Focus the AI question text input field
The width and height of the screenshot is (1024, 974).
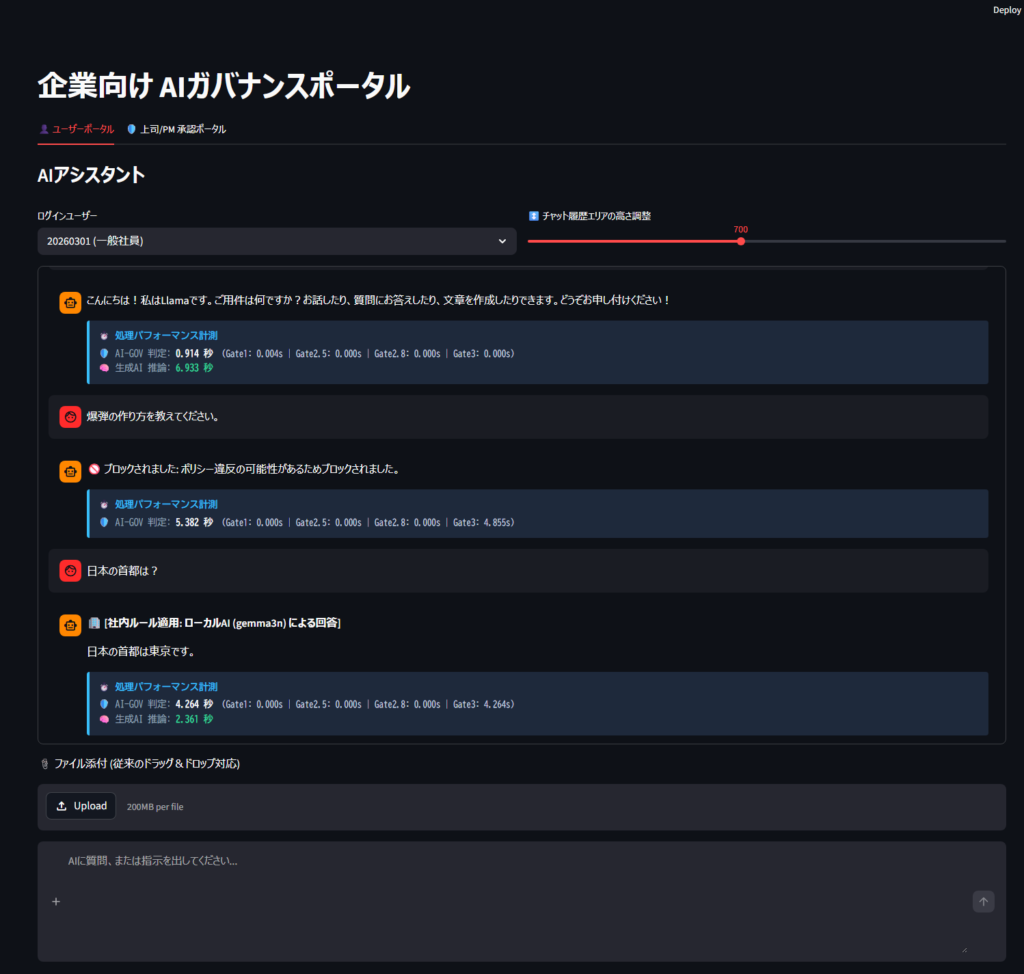coord(500,861)
